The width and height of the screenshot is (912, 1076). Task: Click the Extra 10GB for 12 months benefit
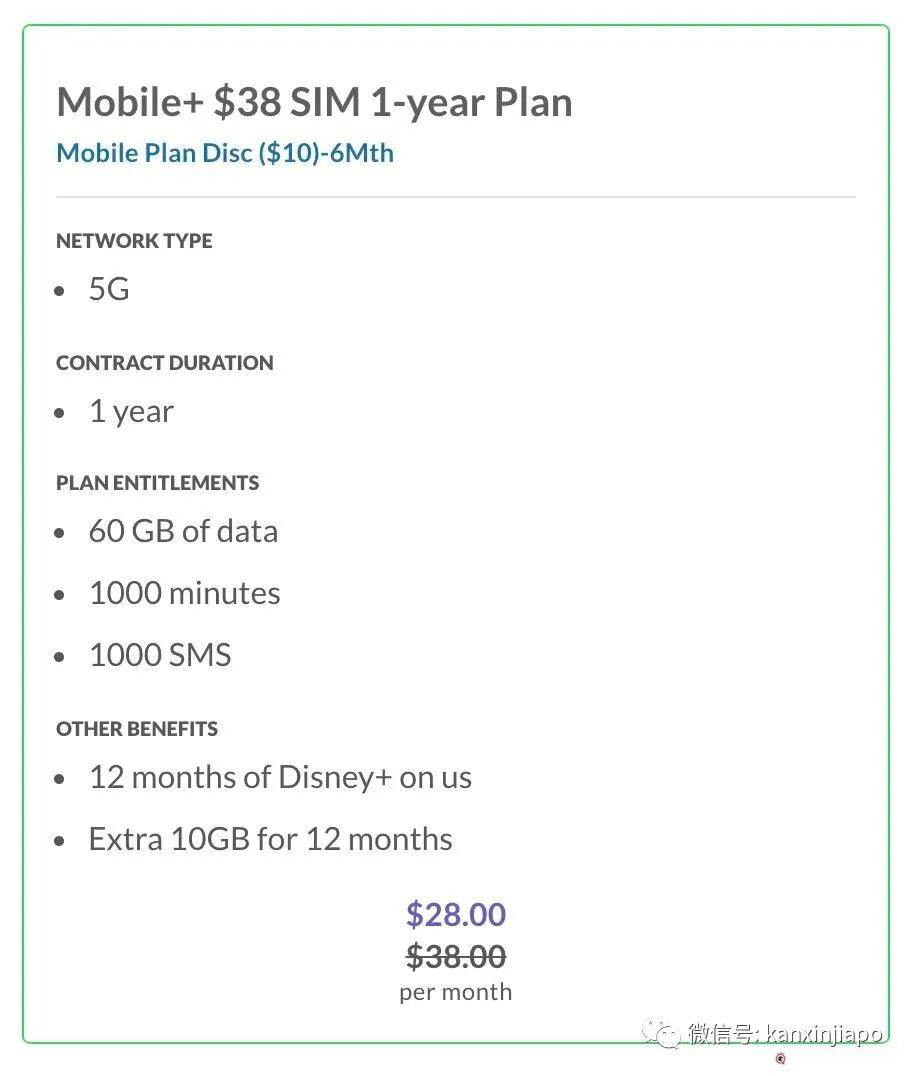tap(270, 839)
